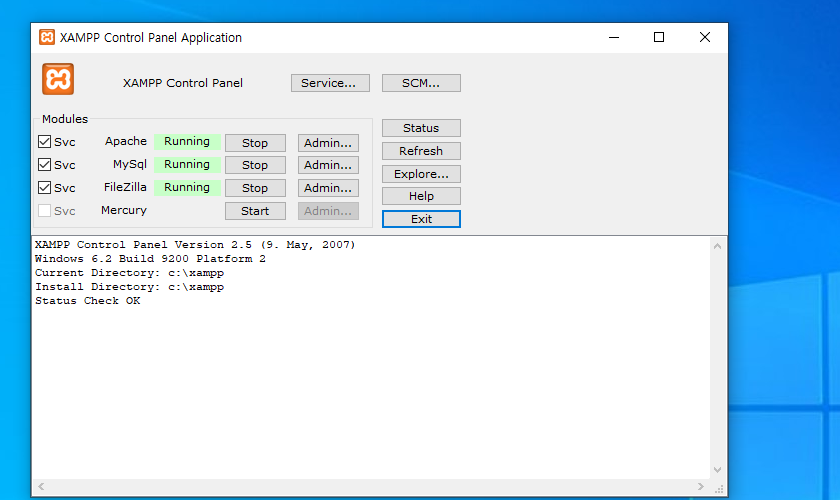840x500 pixels.
Task: Click the Status button
Action: click(x=421, y=128)
